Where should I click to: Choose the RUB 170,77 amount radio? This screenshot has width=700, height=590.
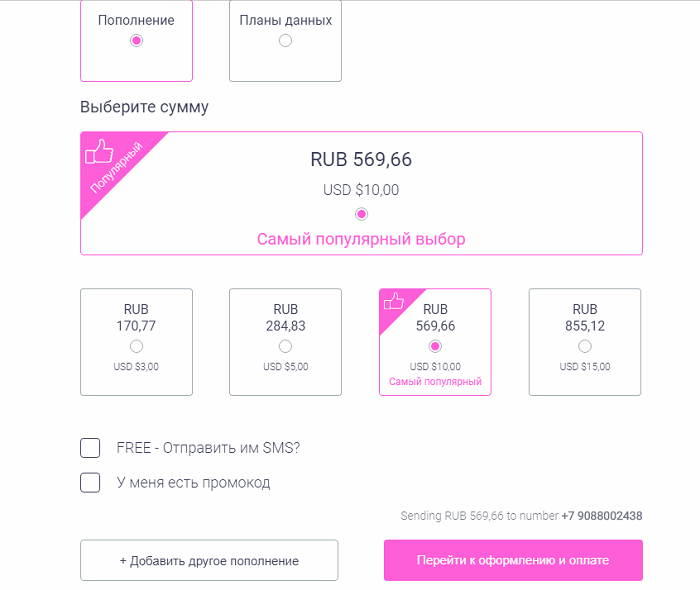136,346
